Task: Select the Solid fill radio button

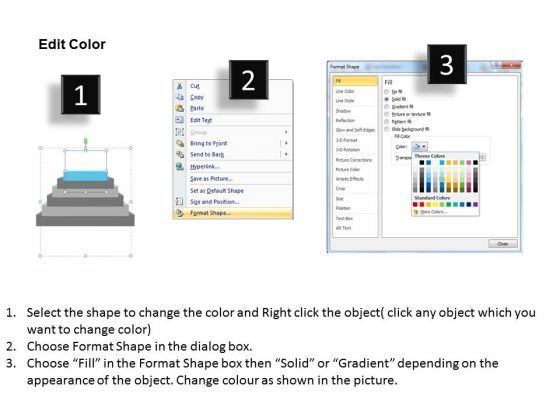Action: (386, 99)
